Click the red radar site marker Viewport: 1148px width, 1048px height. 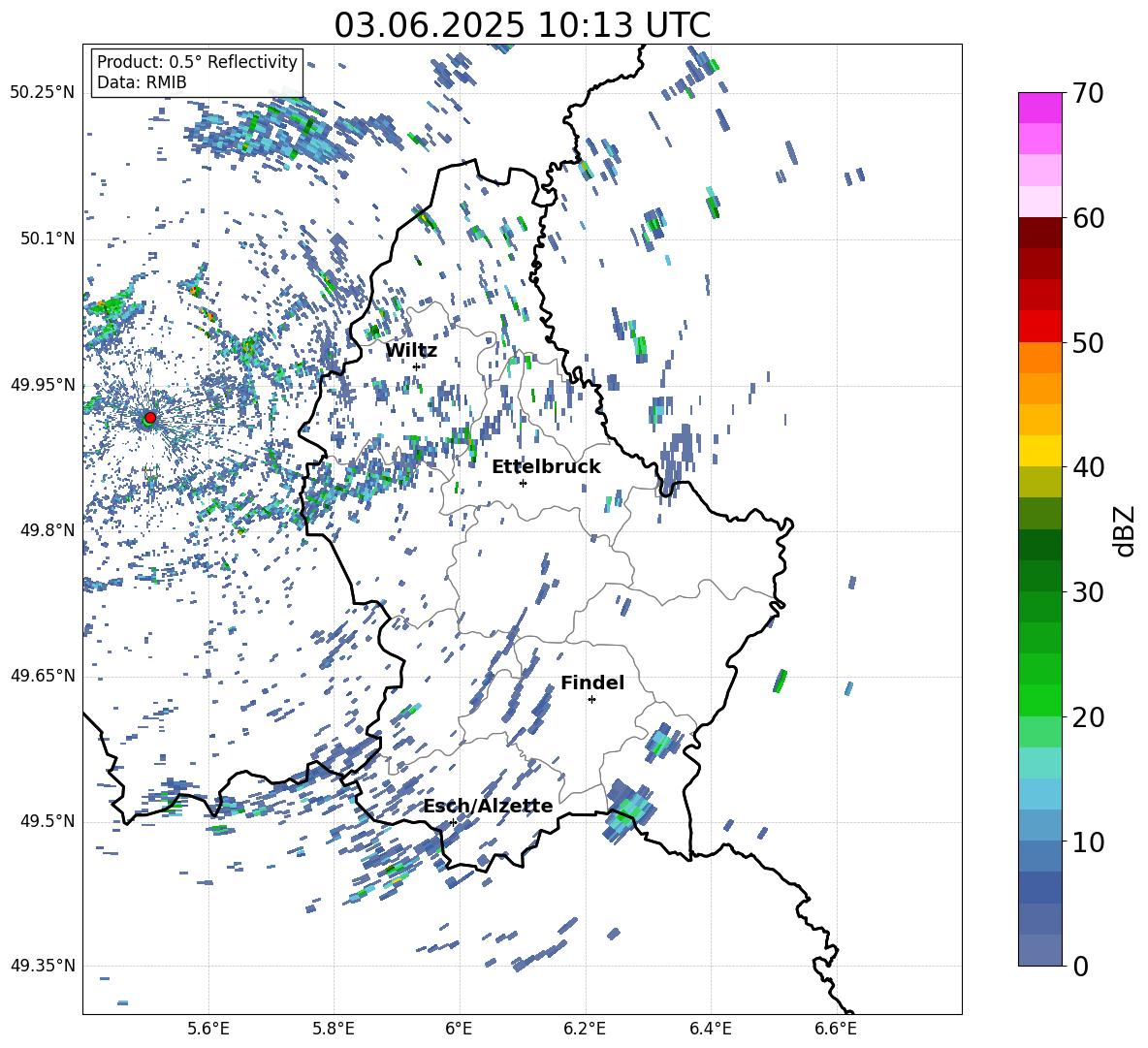click(150, 418)
